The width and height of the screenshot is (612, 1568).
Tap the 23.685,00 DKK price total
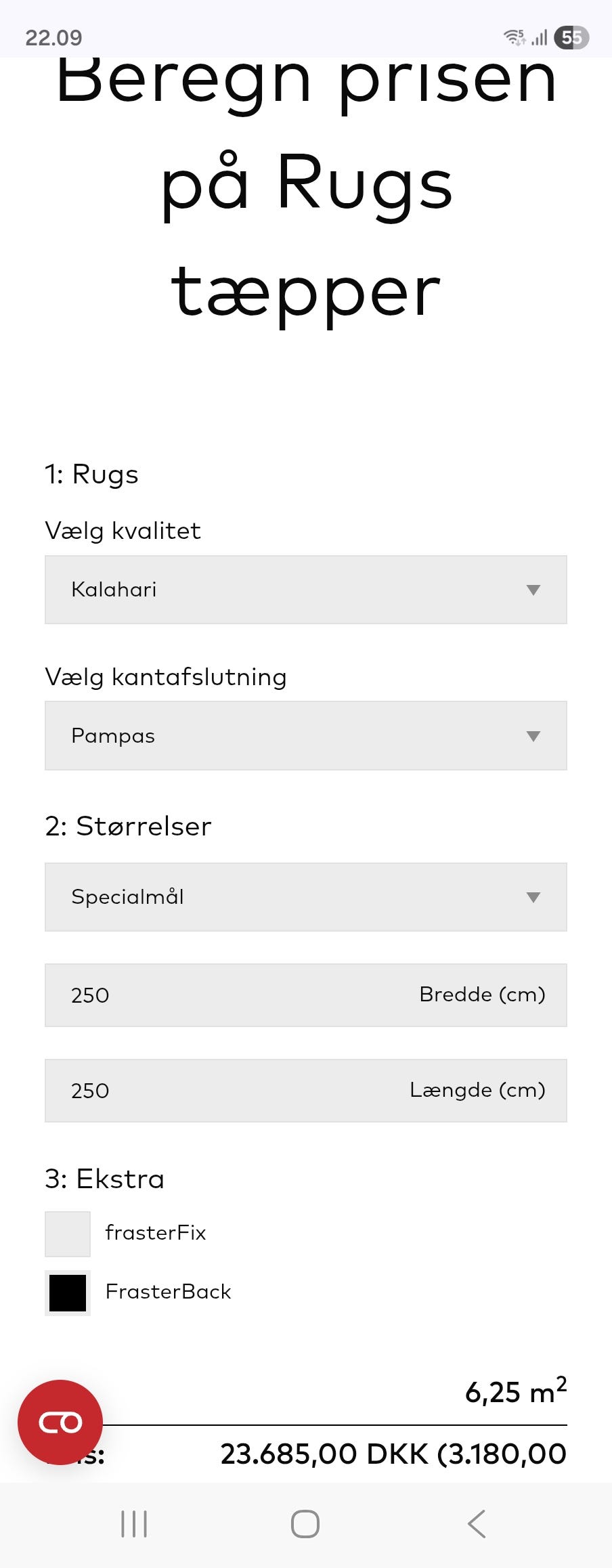pyautogui.click(x=393, y=1454)
